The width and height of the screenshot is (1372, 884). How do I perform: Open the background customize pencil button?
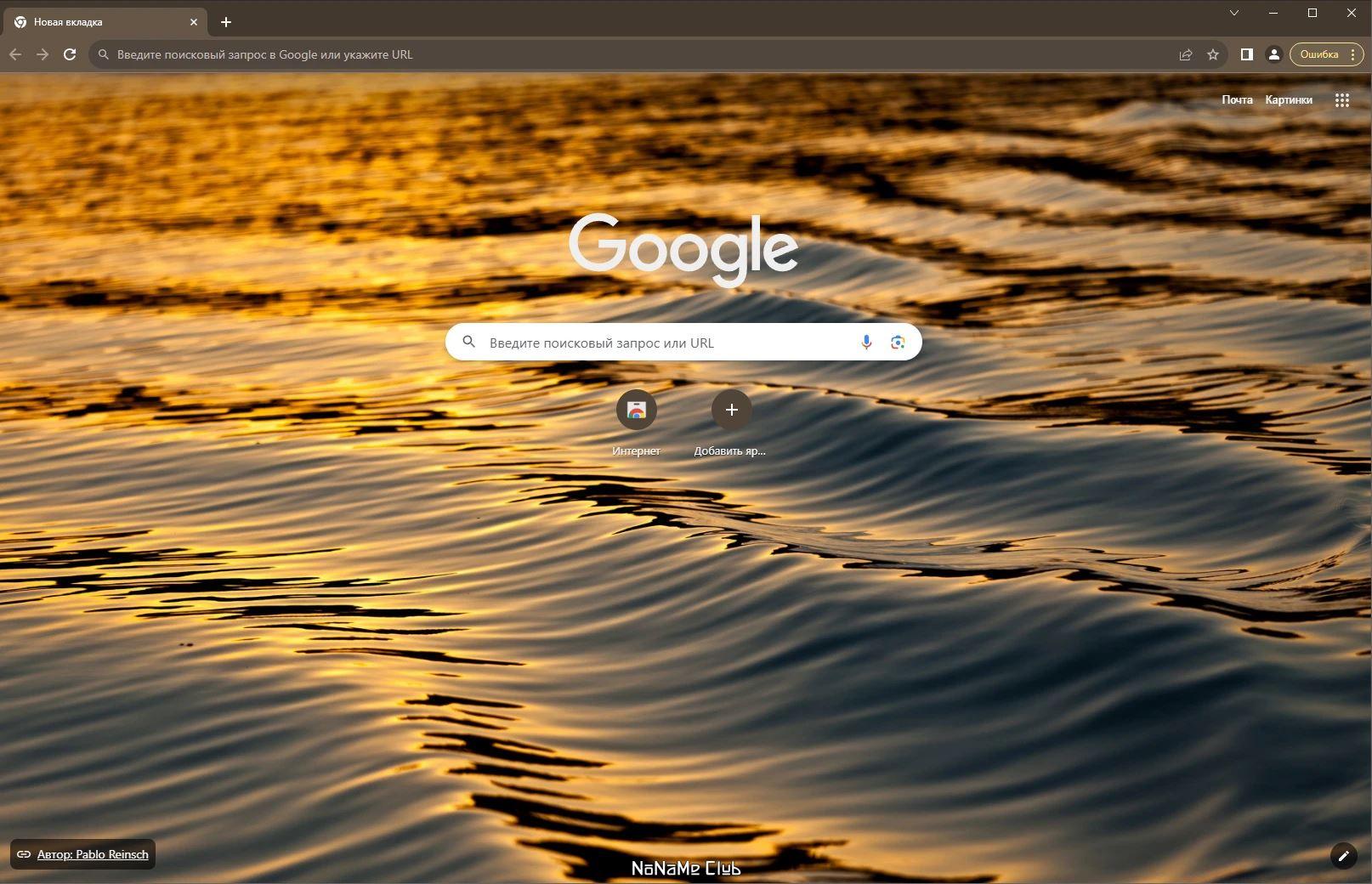coord(1343,857)
